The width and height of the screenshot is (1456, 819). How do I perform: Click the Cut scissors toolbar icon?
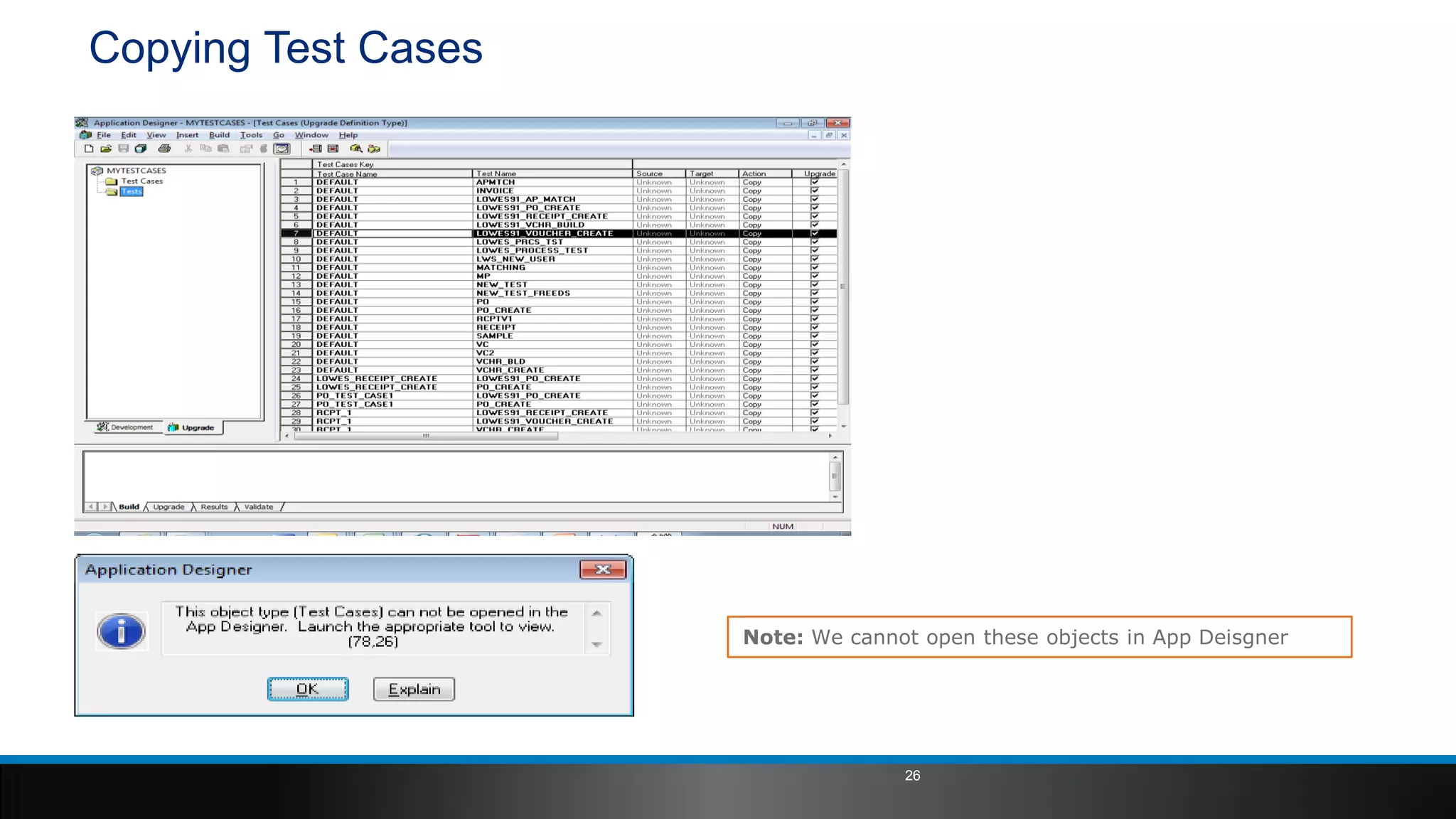tap(188, 149)
